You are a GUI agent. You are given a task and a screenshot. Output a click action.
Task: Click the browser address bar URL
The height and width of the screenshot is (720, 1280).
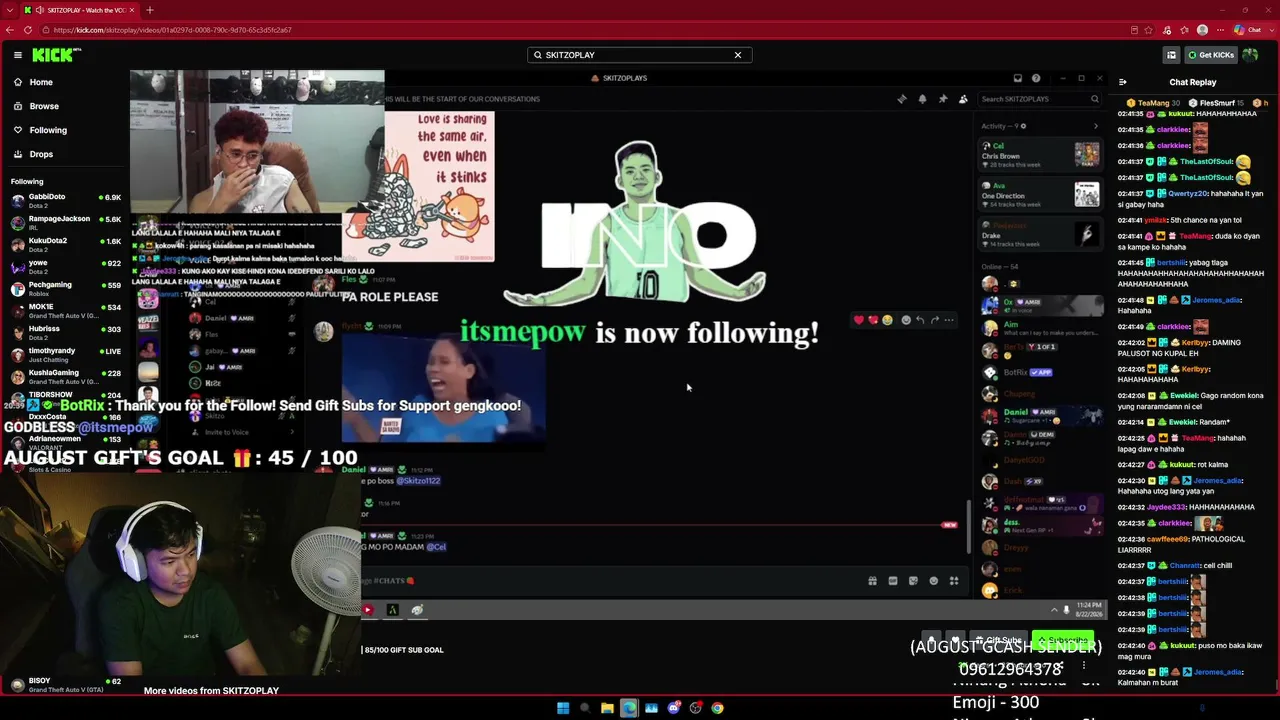pos(173,30)
